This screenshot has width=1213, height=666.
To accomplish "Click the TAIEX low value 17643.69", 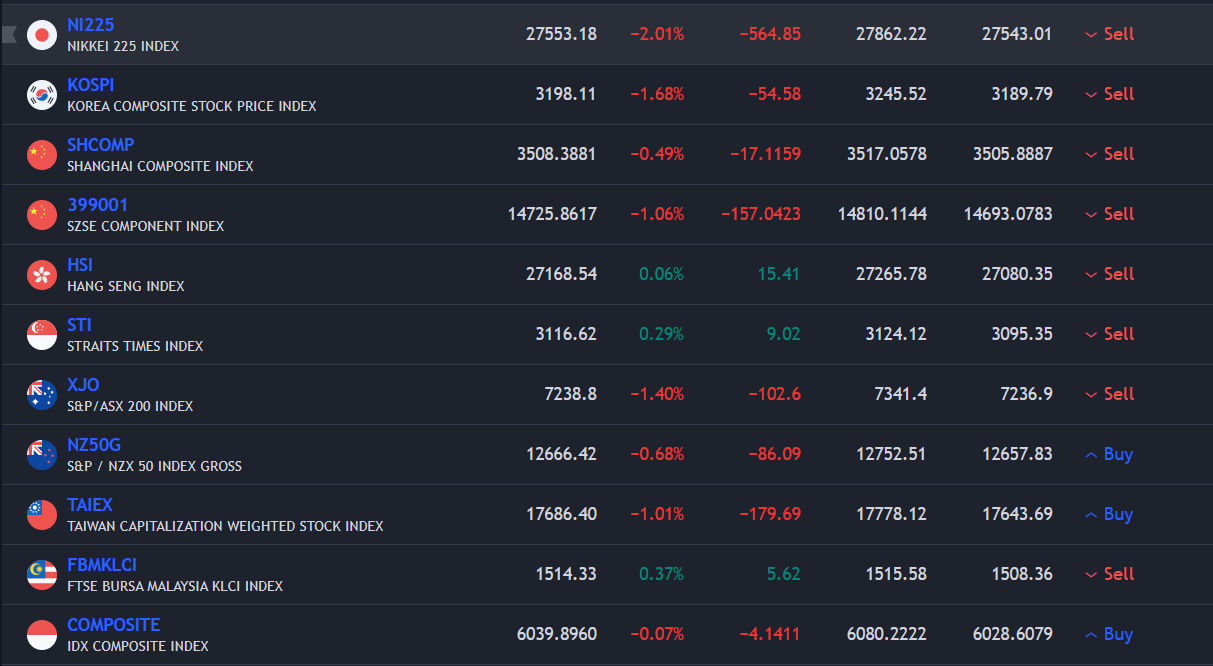I will tap(1017, 514).
